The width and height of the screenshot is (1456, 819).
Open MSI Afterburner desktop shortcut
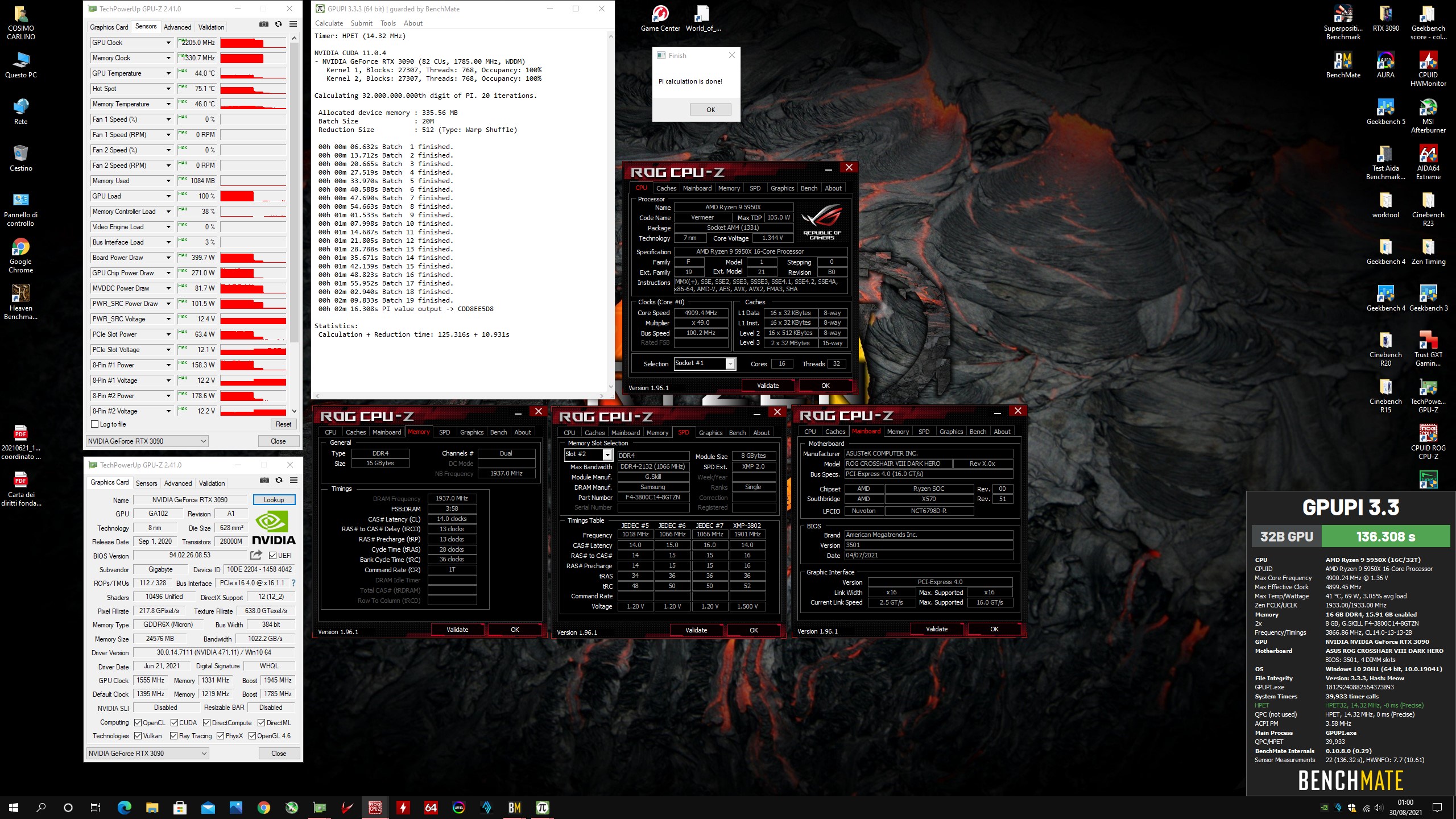[1428, 115]
